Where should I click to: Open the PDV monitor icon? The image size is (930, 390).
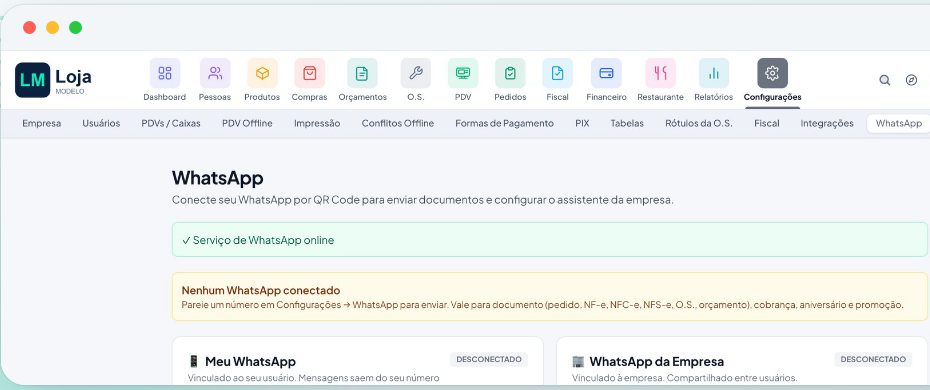tap(463, 73)
